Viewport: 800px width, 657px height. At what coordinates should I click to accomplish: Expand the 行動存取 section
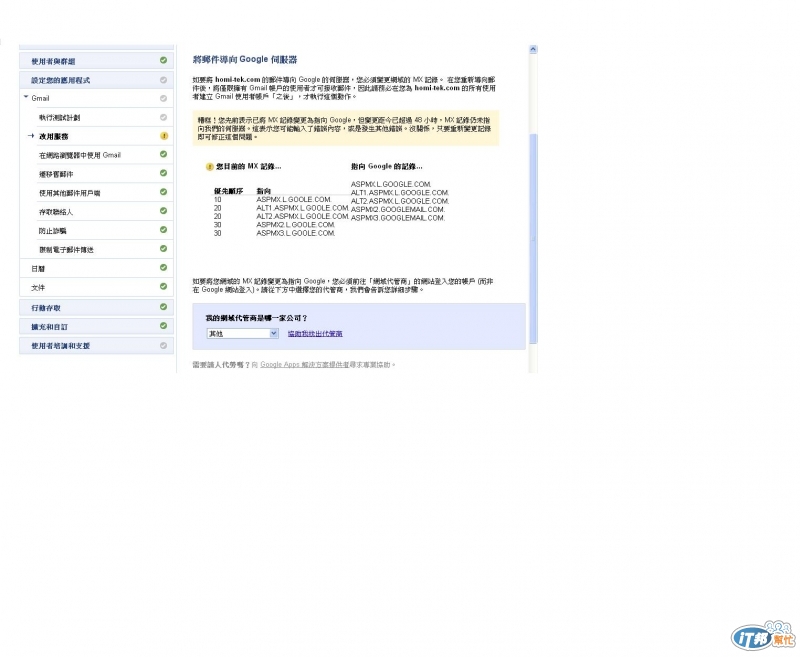coord(96,308)
